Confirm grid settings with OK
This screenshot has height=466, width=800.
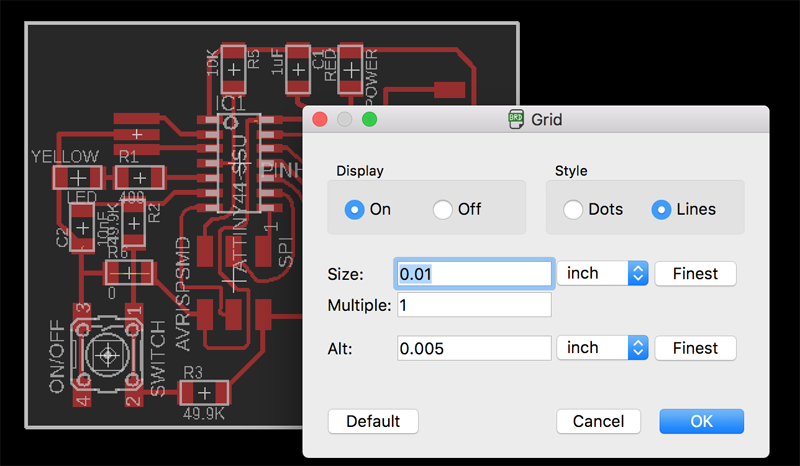click(702, 422)
